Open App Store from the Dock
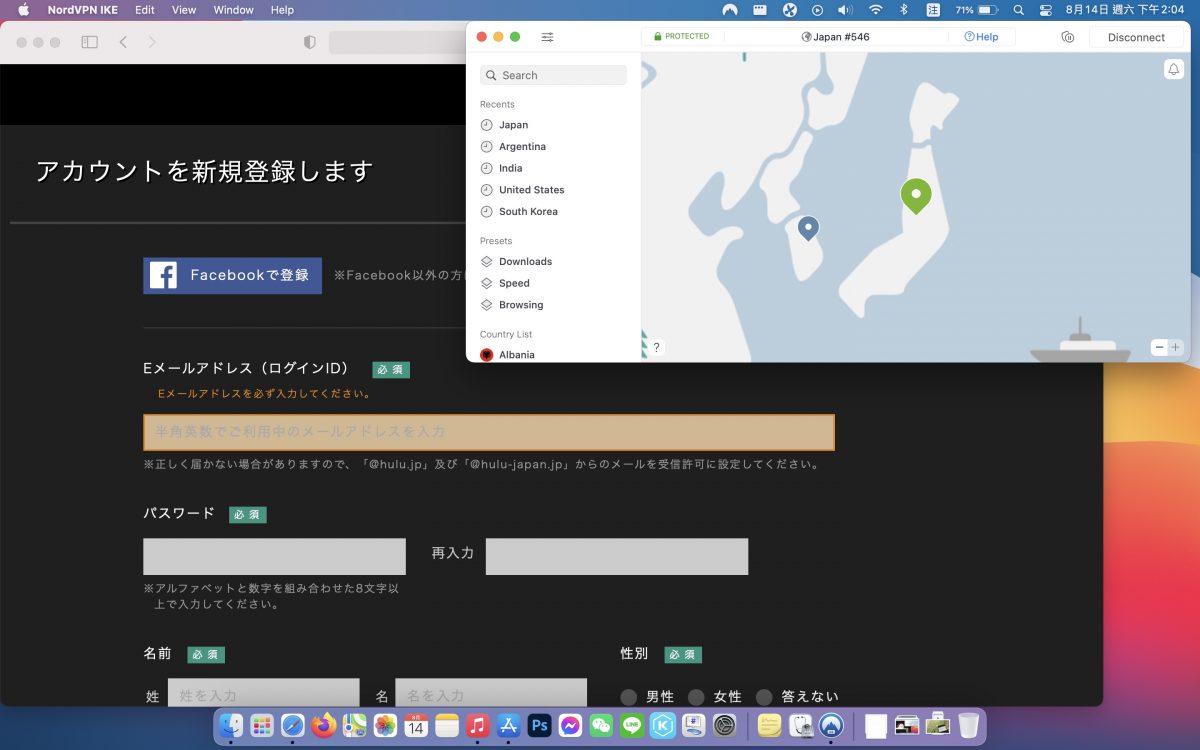The height and width of the screenshot is (750, 1200). tap(509, 726)
